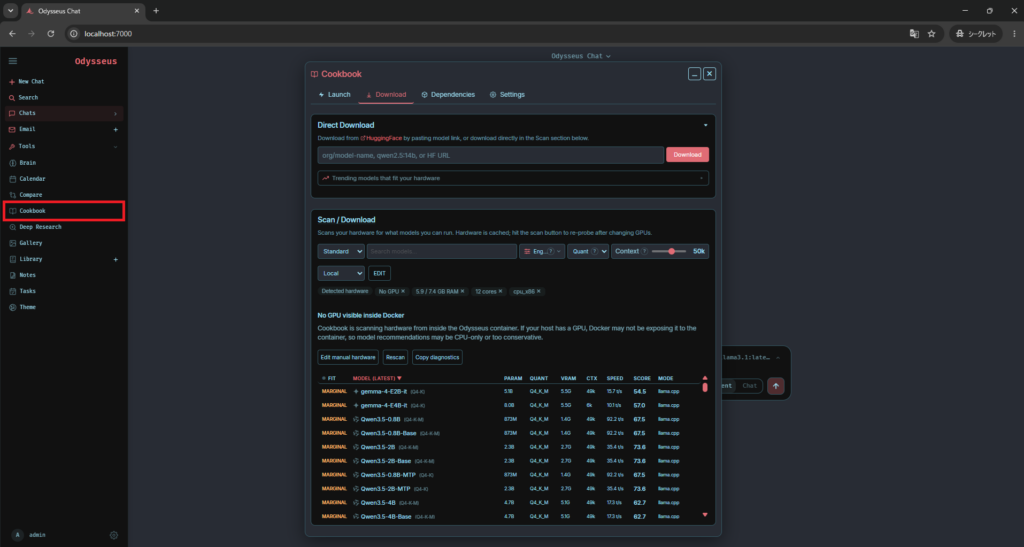Image resolution: width=1024 pixels, height=547 pixels.
Task: Click the admin user avatar
Action: (18, 535)
